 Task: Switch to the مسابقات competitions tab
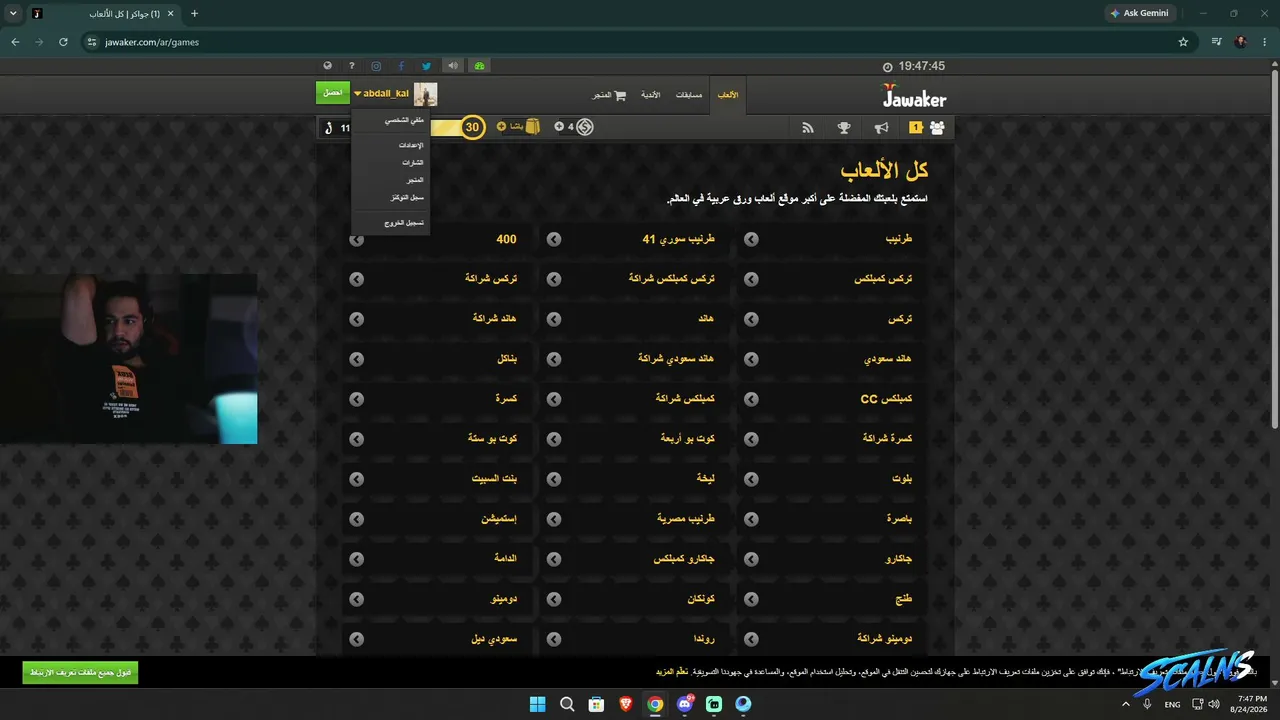tap(689, 95)
